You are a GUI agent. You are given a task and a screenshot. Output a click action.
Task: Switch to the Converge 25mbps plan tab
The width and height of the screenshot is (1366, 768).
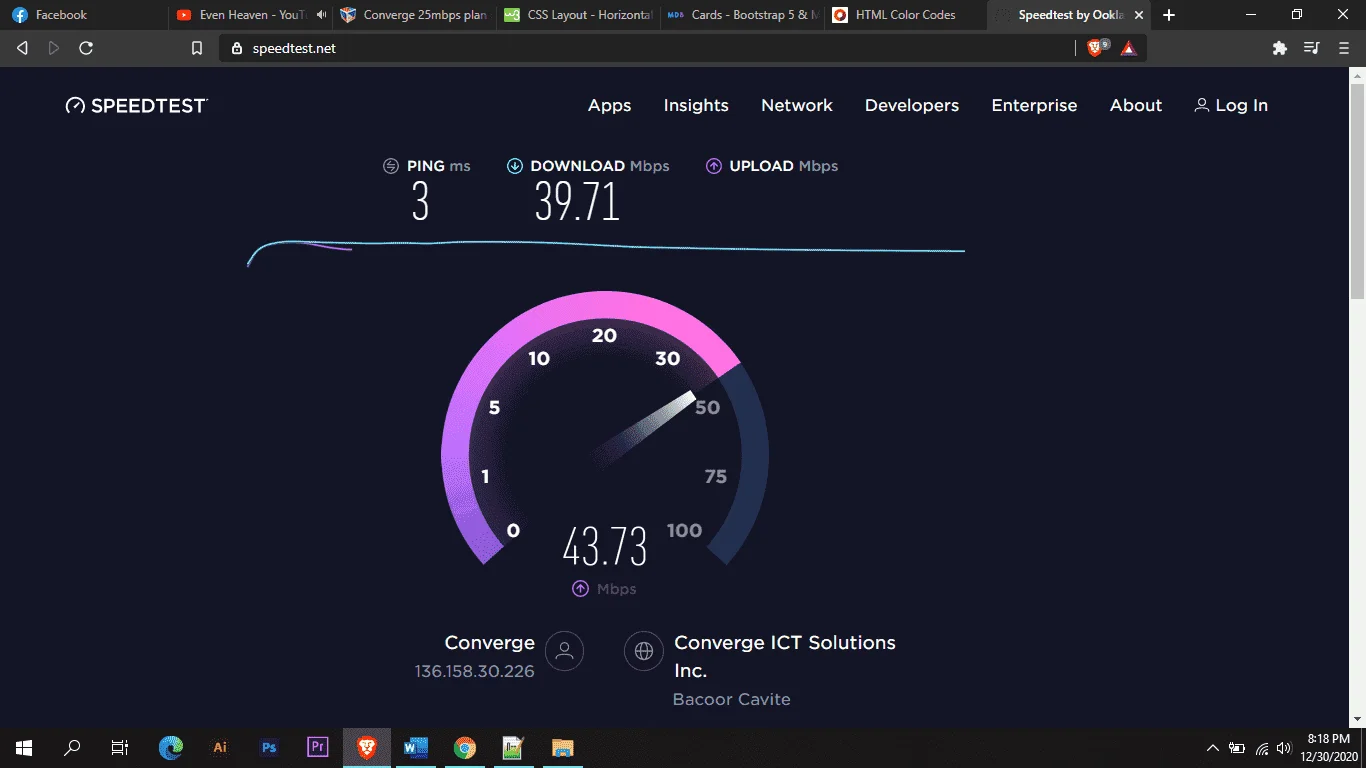[414, 15]
